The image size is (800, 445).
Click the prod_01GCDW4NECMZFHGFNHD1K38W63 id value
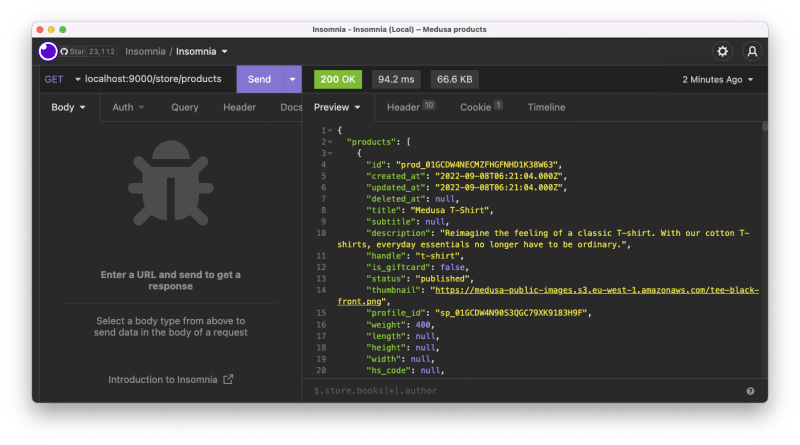477,165
